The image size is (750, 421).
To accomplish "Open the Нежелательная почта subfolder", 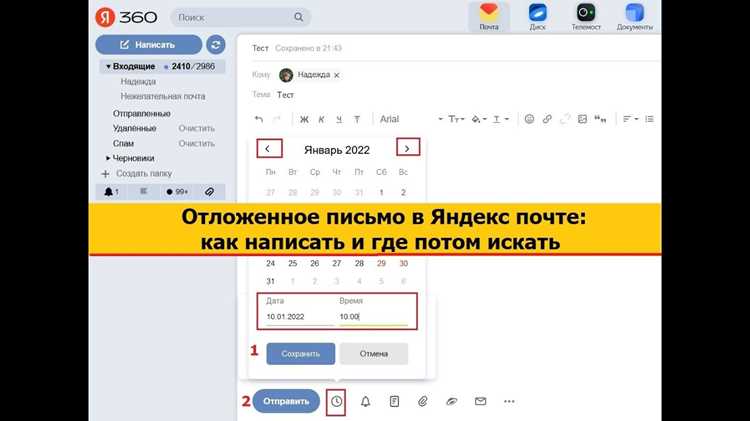I will pos(163,96).
